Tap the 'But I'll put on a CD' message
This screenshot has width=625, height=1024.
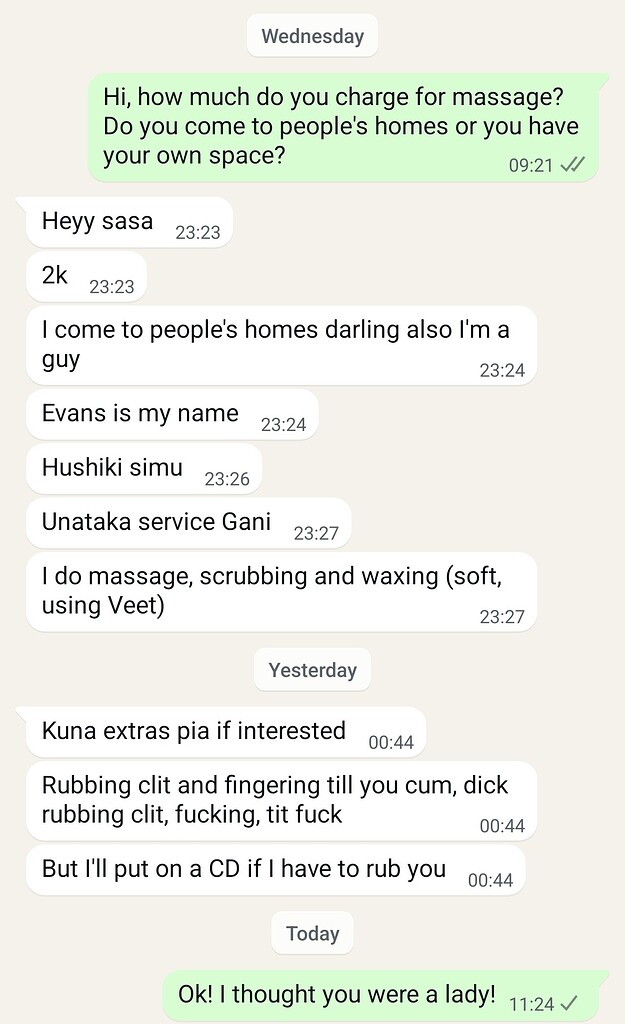coord(276,870)
